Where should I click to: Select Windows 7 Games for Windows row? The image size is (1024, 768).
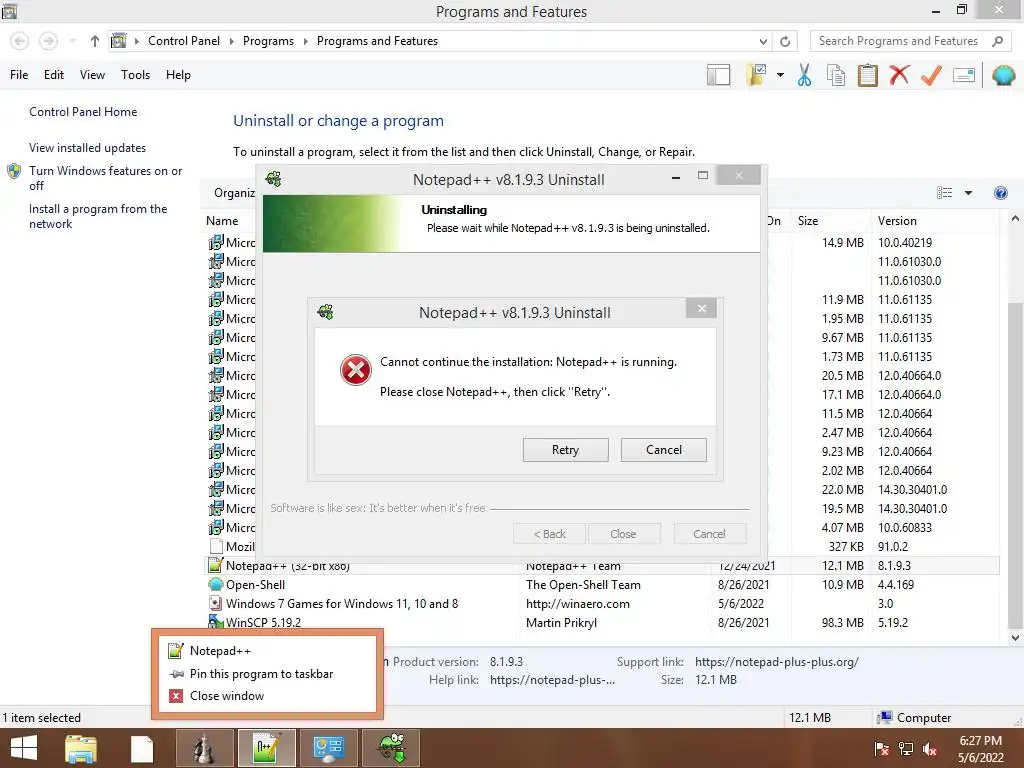(x=602, y=603)
